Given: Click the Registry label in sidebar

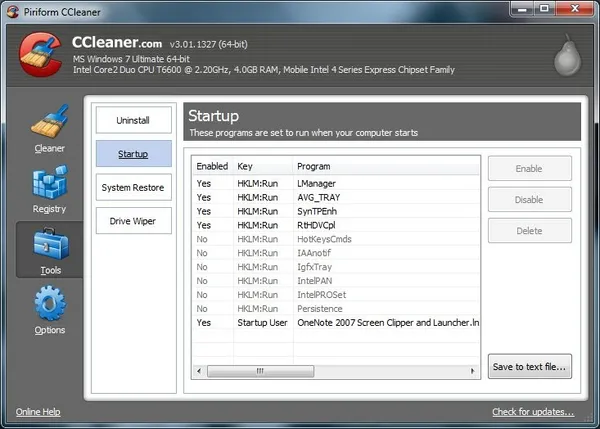Looking at the screenshot, I should click(x=49, y=209).
